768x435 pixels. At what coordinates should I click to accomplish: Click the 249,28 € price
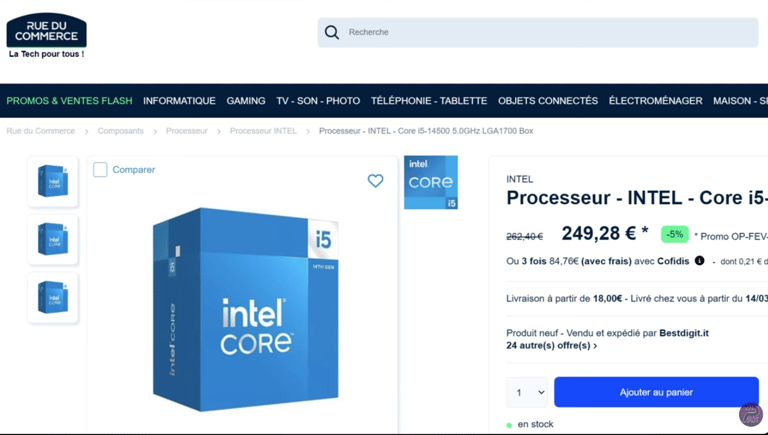click(604, 234)
